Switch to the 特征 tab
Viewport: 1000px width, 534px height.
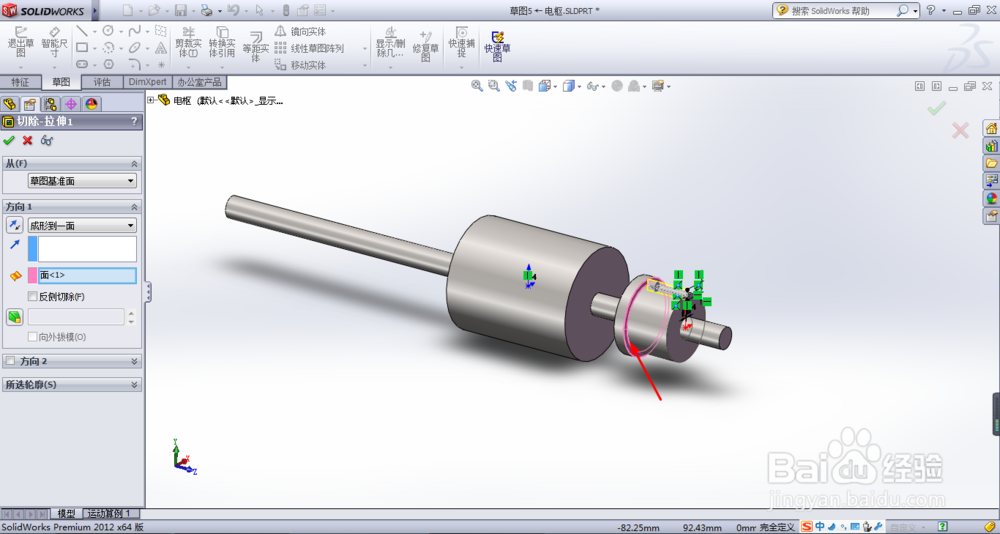point(20,82)
